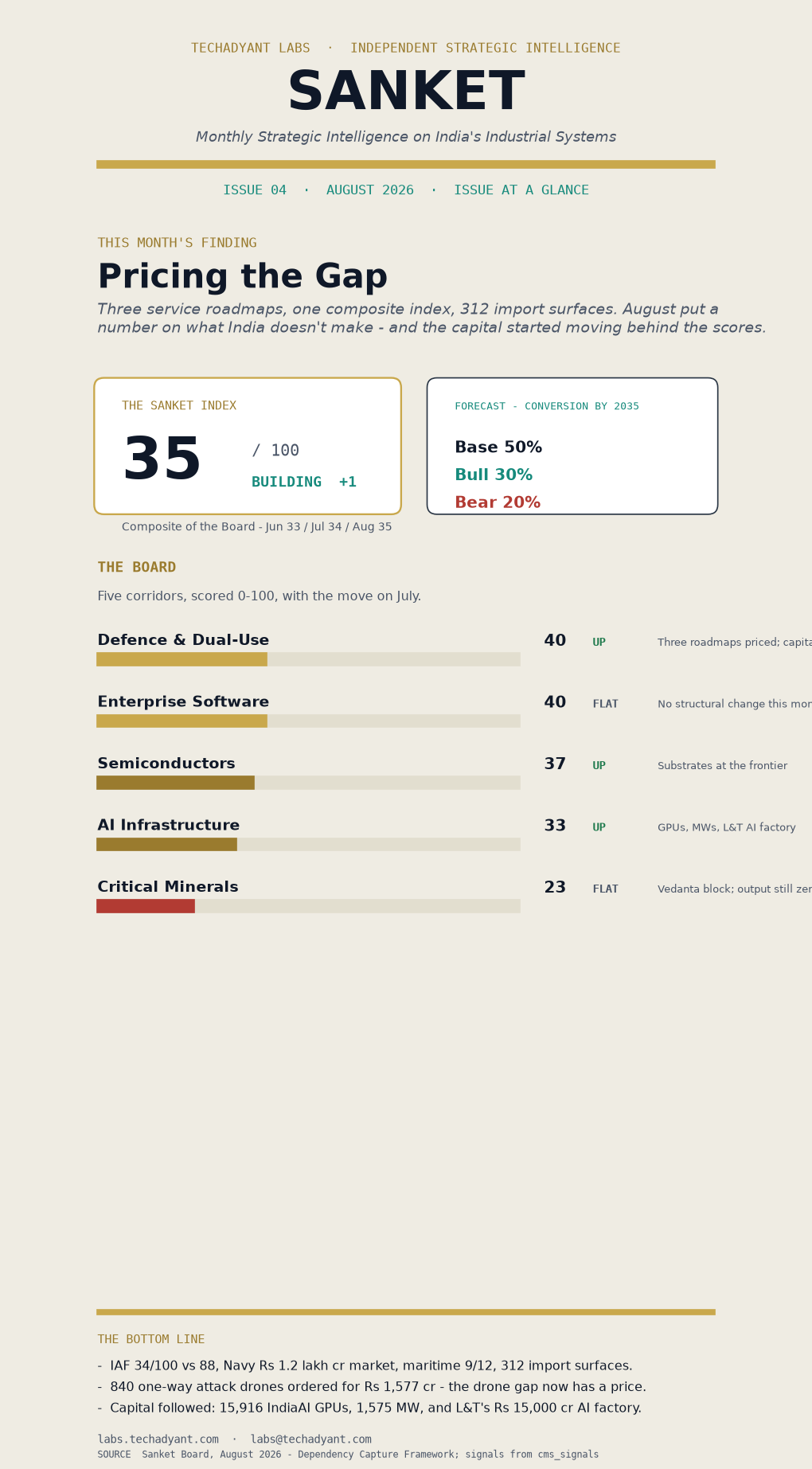Open the labs.techadyant.com link
The height and width of the screenshot is (1469, 812).
[158, 1439]
